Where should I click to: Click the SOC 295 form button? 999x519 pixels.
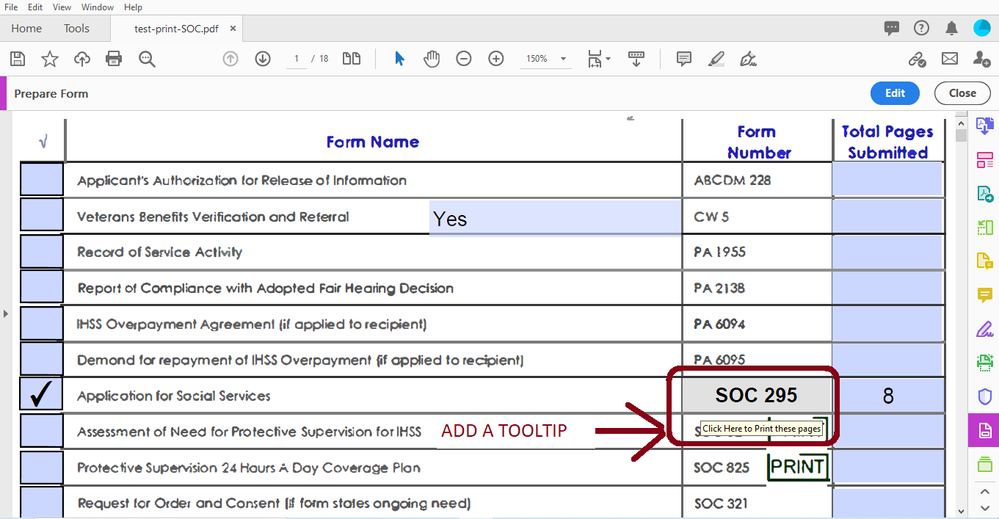[756, 395]
